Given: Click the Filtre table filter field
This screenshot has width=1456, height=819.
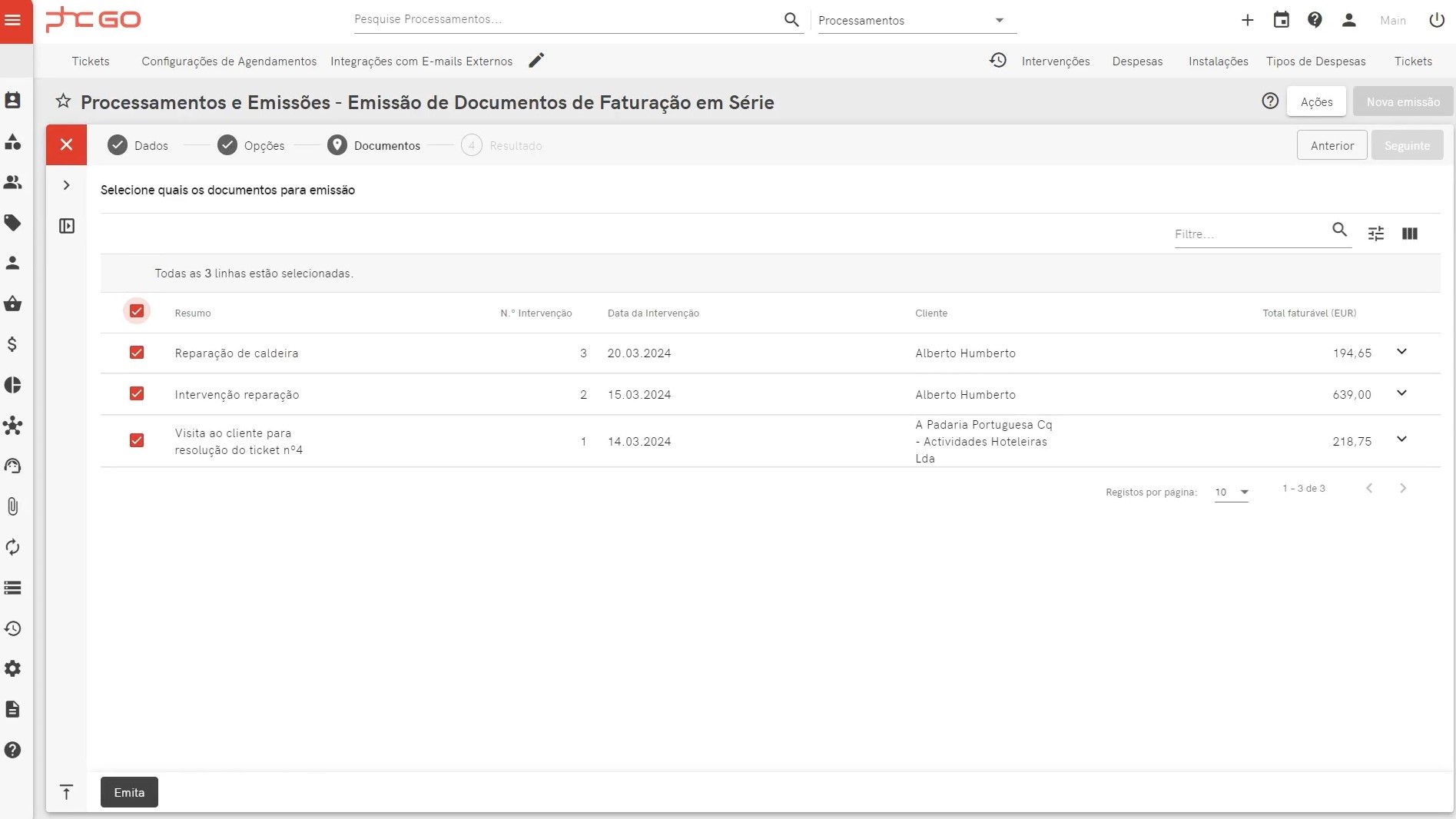Looking at the screenshot, I should (1249, 234).
